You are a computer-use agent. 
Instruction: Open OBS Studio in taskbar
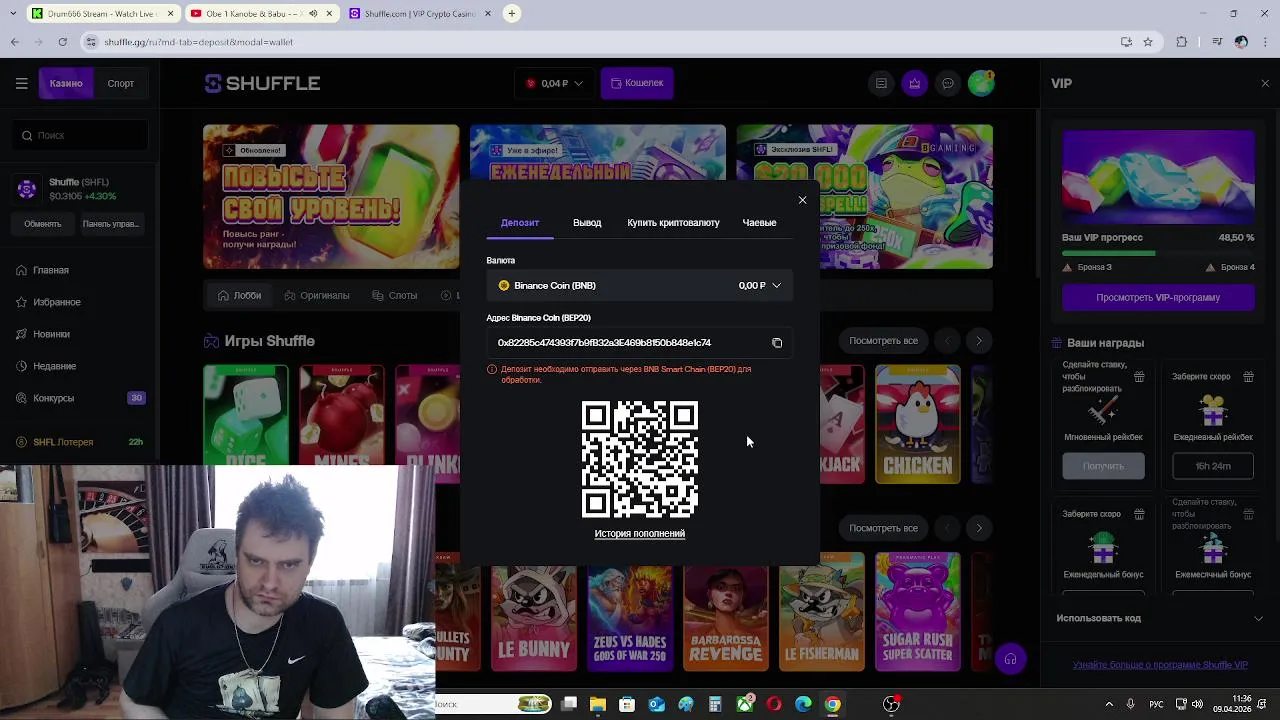pos(891,705)
